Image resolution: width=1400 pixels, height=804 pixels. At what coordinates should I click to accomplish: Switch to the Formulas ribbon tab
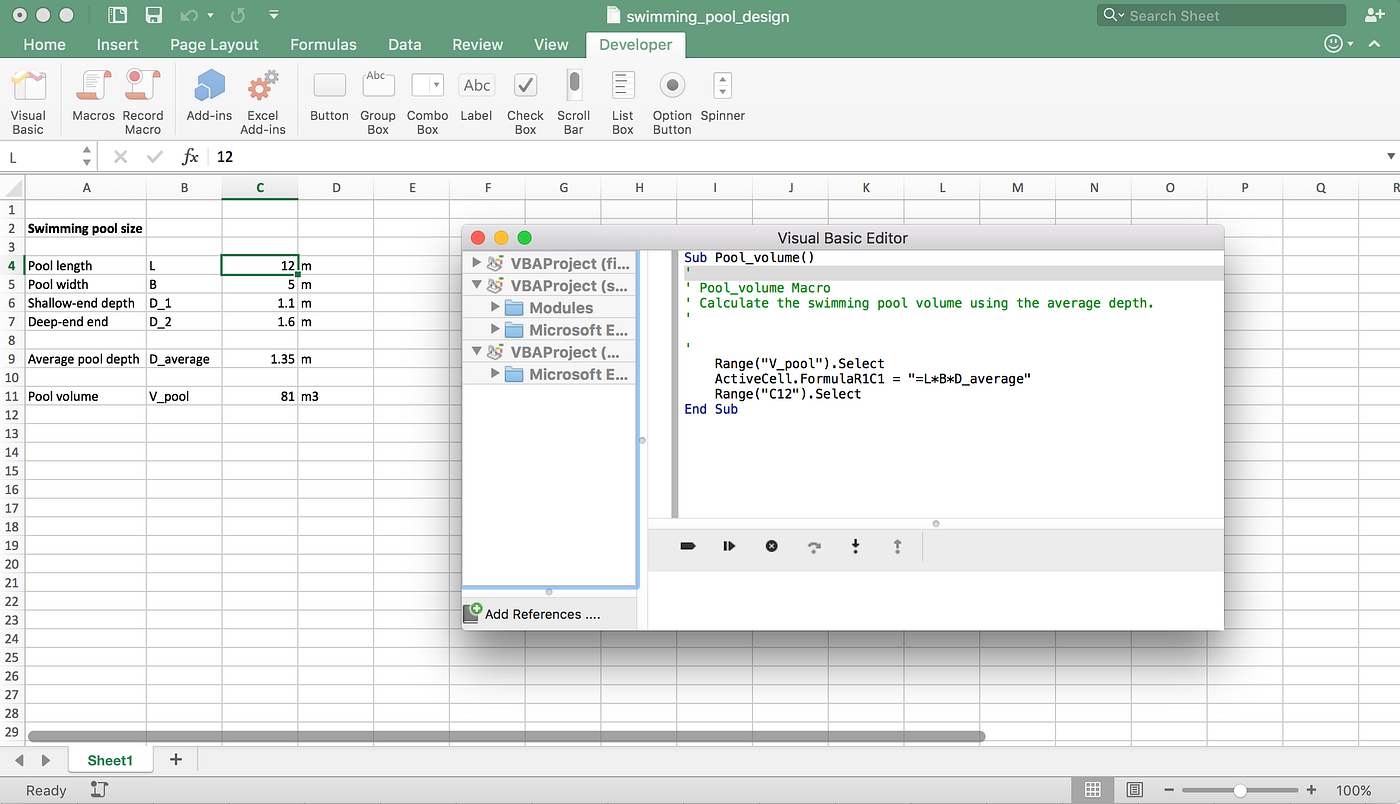322,44
